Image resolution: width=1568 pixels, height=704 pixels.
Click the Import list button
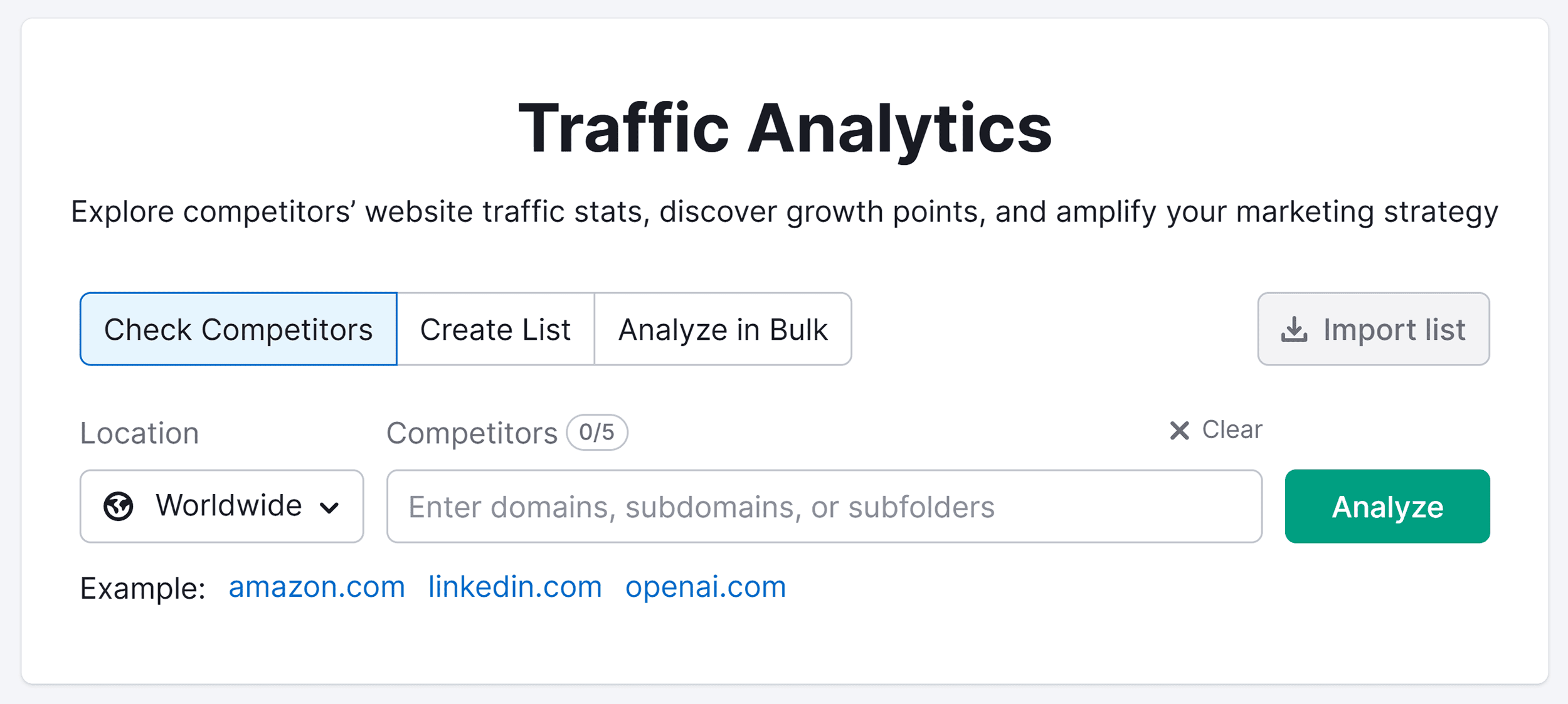(x=1373, y=328)
